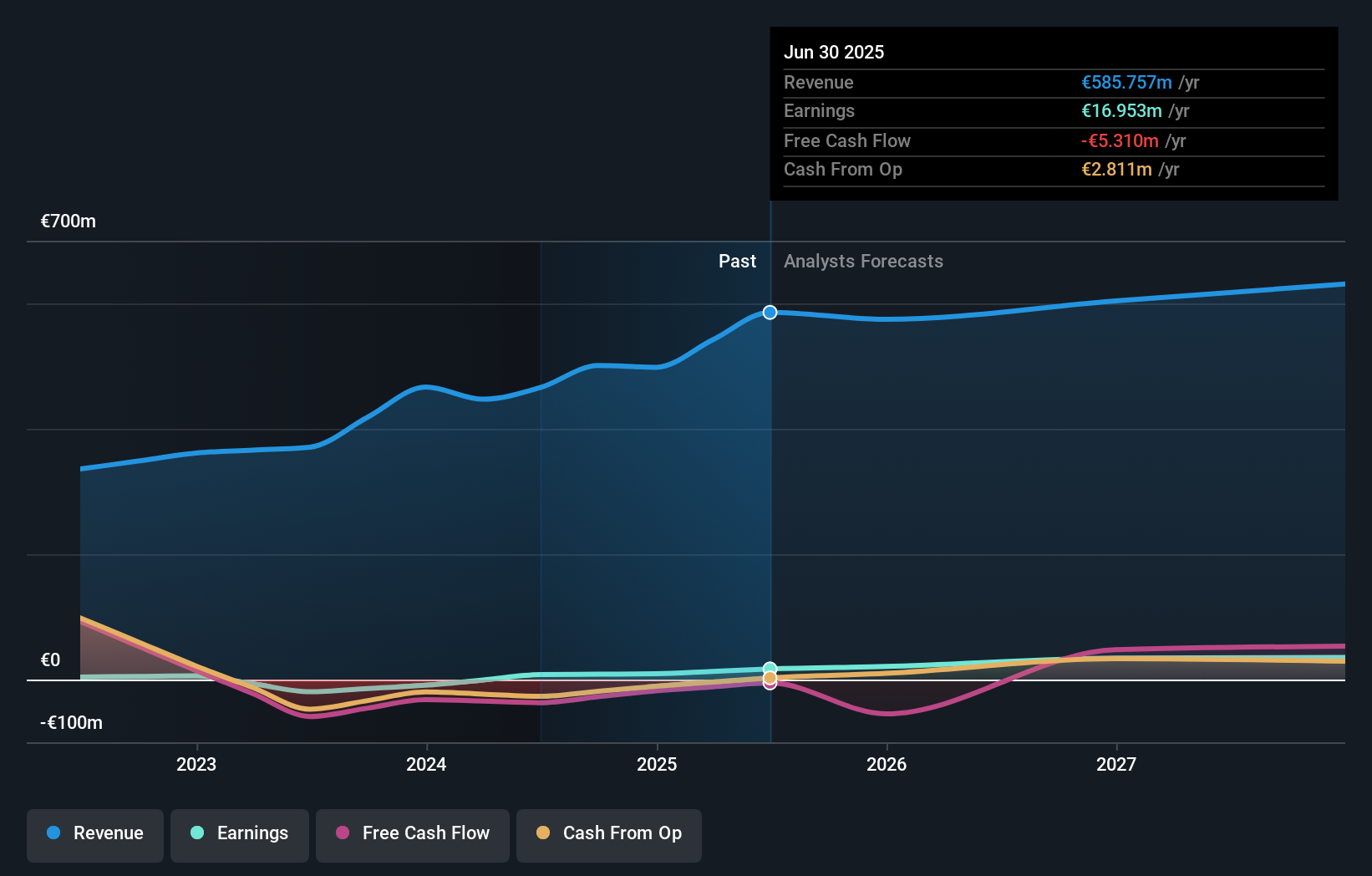Click the 2026 axis label
Viewport: 1372px width, 876px height.
click(887, 764)
